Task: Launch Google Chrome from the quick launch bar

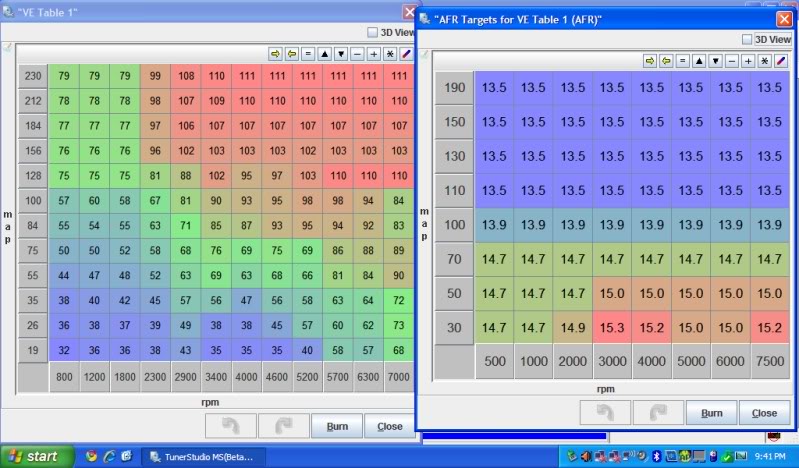Action: [x=91, y=456]
